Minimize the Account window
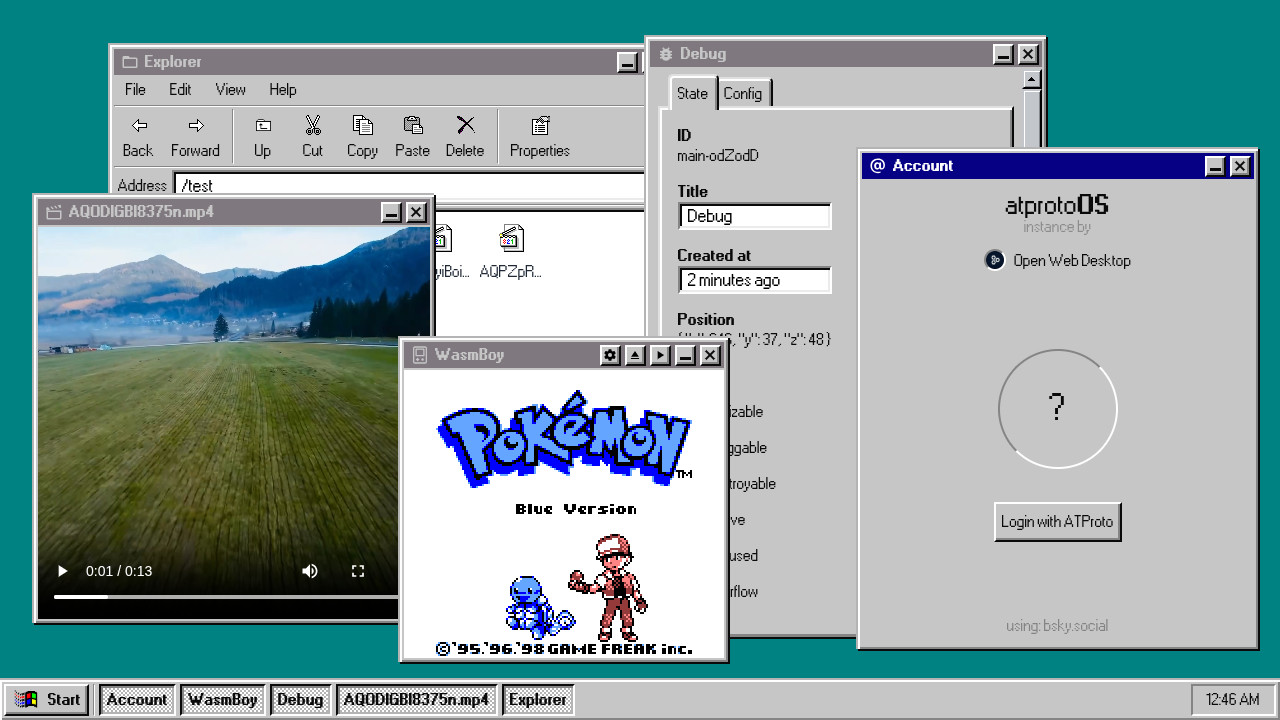 click(1216, 166)
